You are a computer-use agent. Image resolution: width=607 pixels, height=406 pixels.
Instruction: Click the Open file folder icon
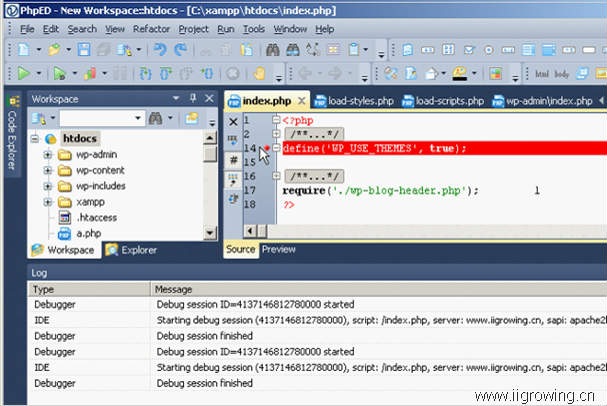[x=54, y=50]
